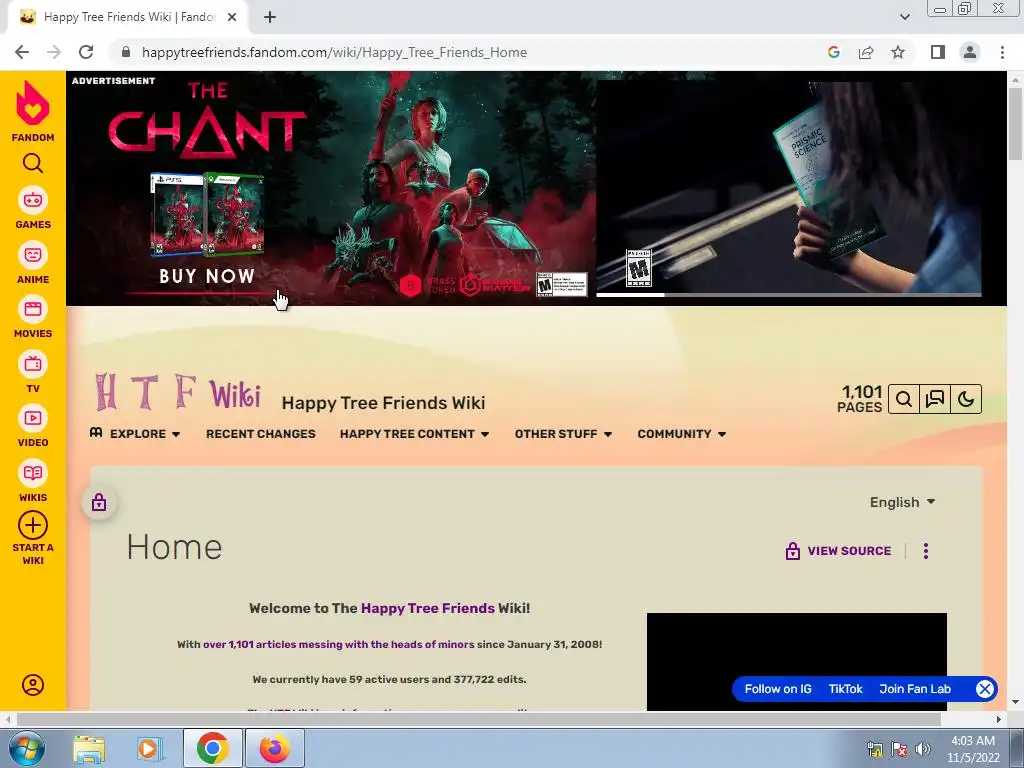
Task: Open a new browser tab
Action: pyautogui.click(x=270, y=18)
